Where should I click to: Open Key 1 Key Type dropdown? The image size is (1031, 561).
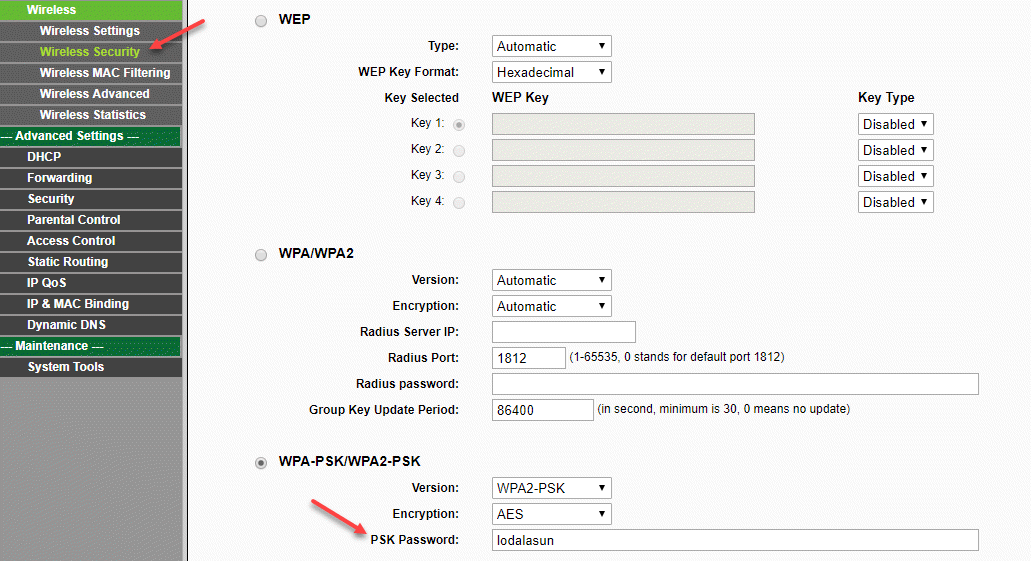pyautogui.click(x=895, y=124)
